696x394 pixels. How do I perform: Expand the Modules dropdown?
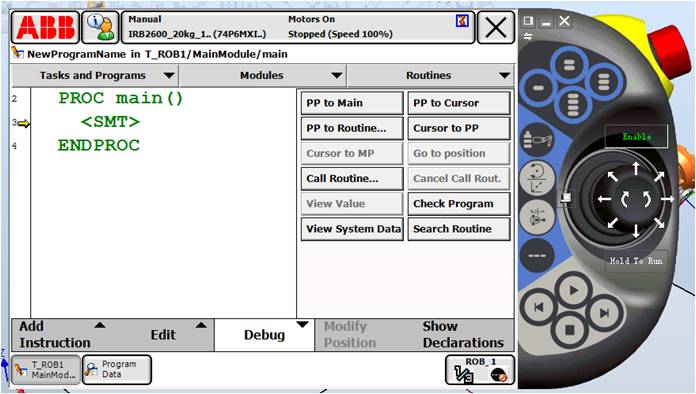[x=263, y=75]
